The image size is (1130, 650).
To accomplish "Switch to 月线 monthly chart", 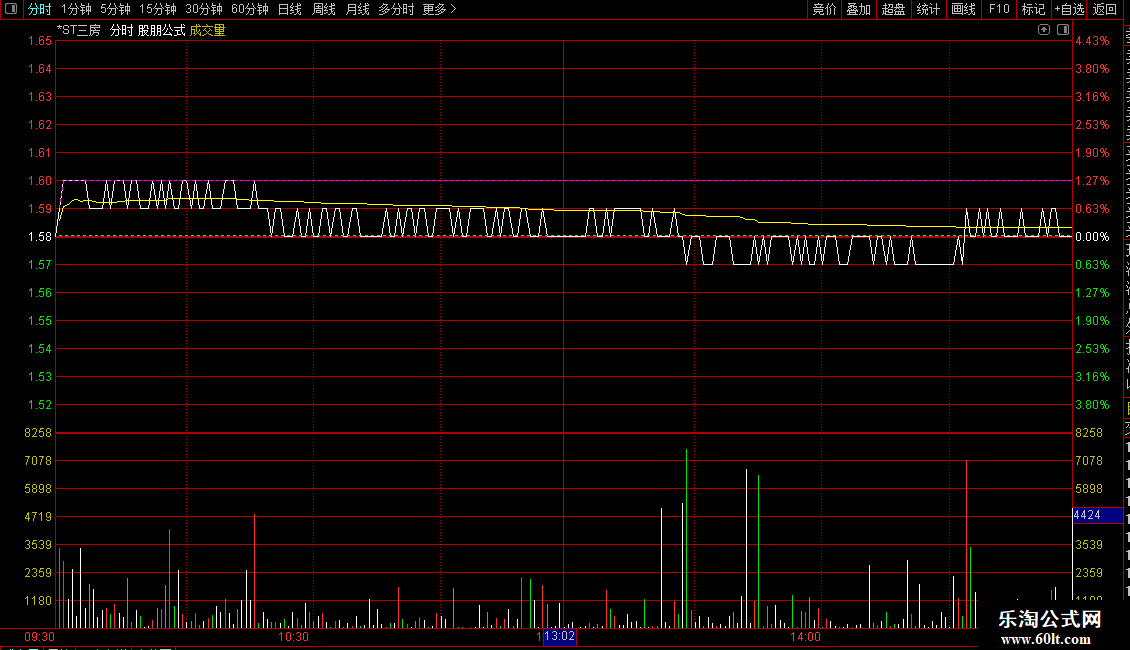I will (x=357, y=9).
